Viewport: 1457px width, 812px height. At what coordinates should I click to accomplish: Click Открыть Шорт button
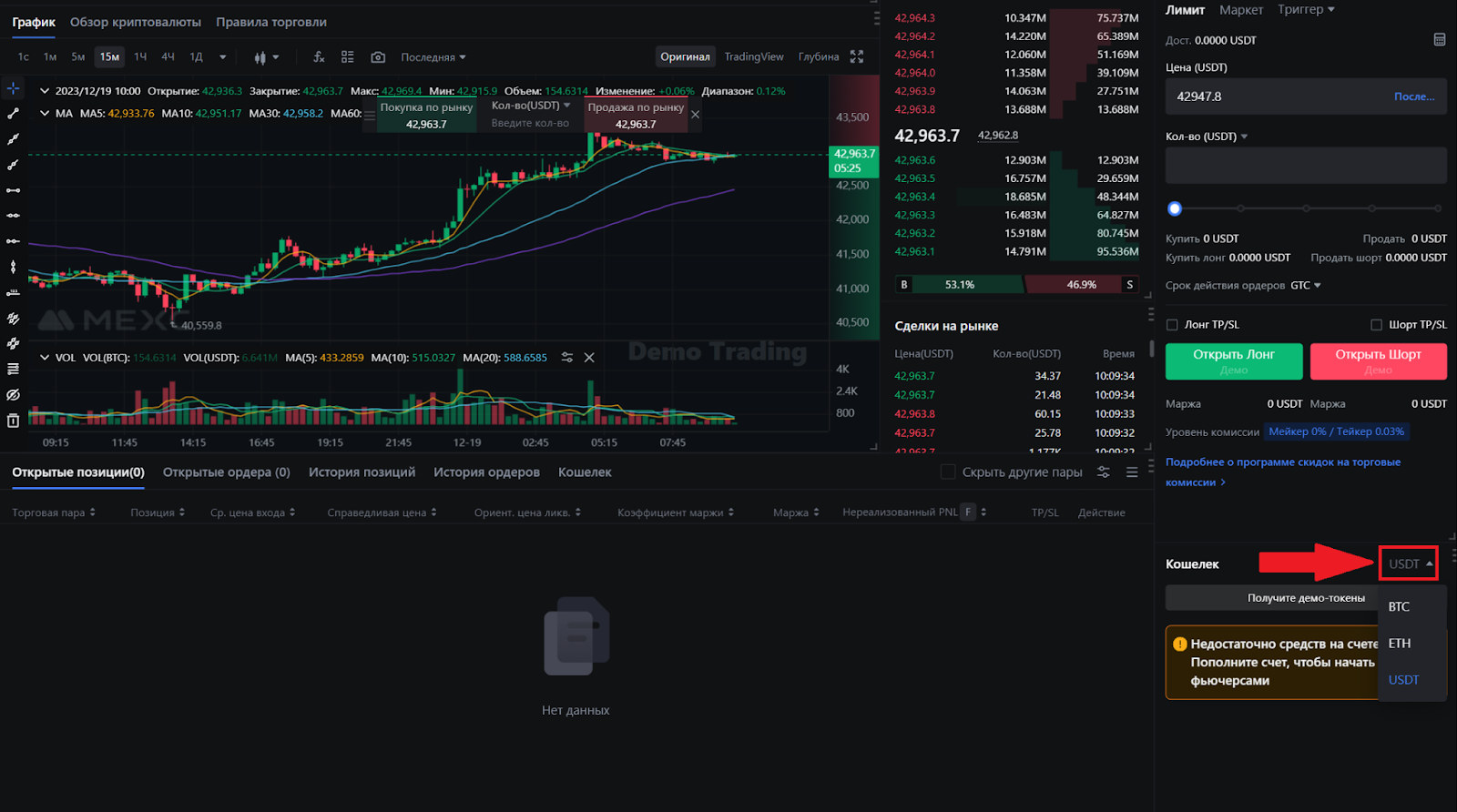coord(1378,361)
